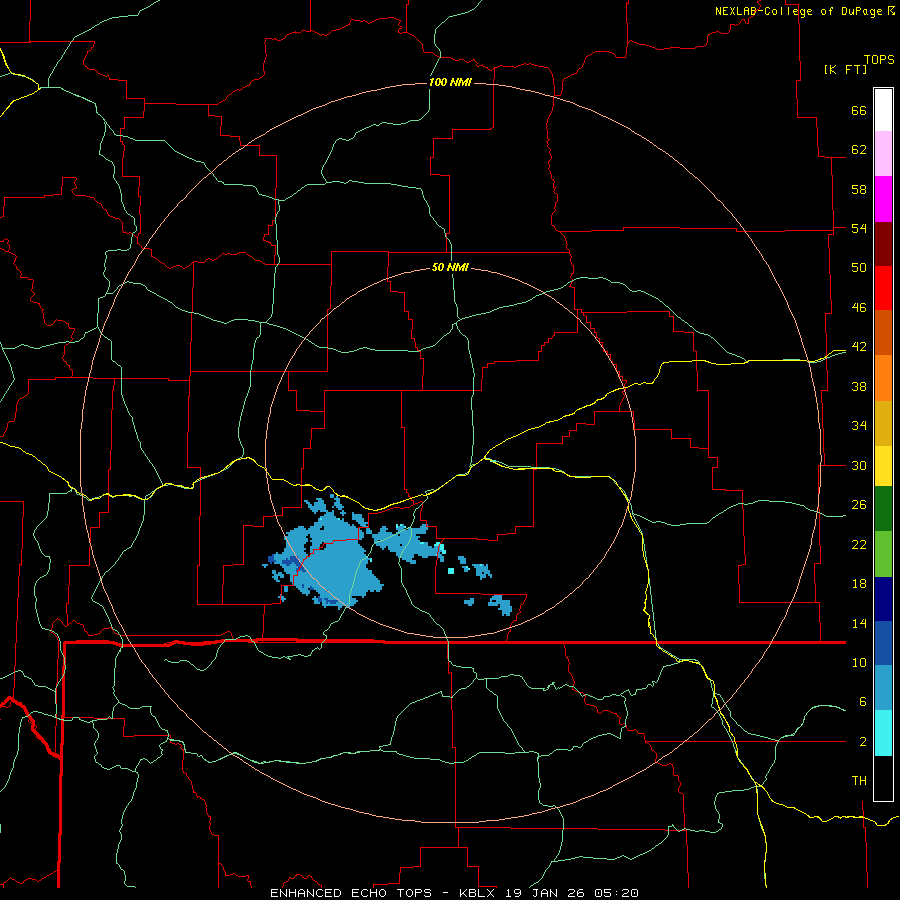Click the light pink legend swatch

(x=883, y=153)
